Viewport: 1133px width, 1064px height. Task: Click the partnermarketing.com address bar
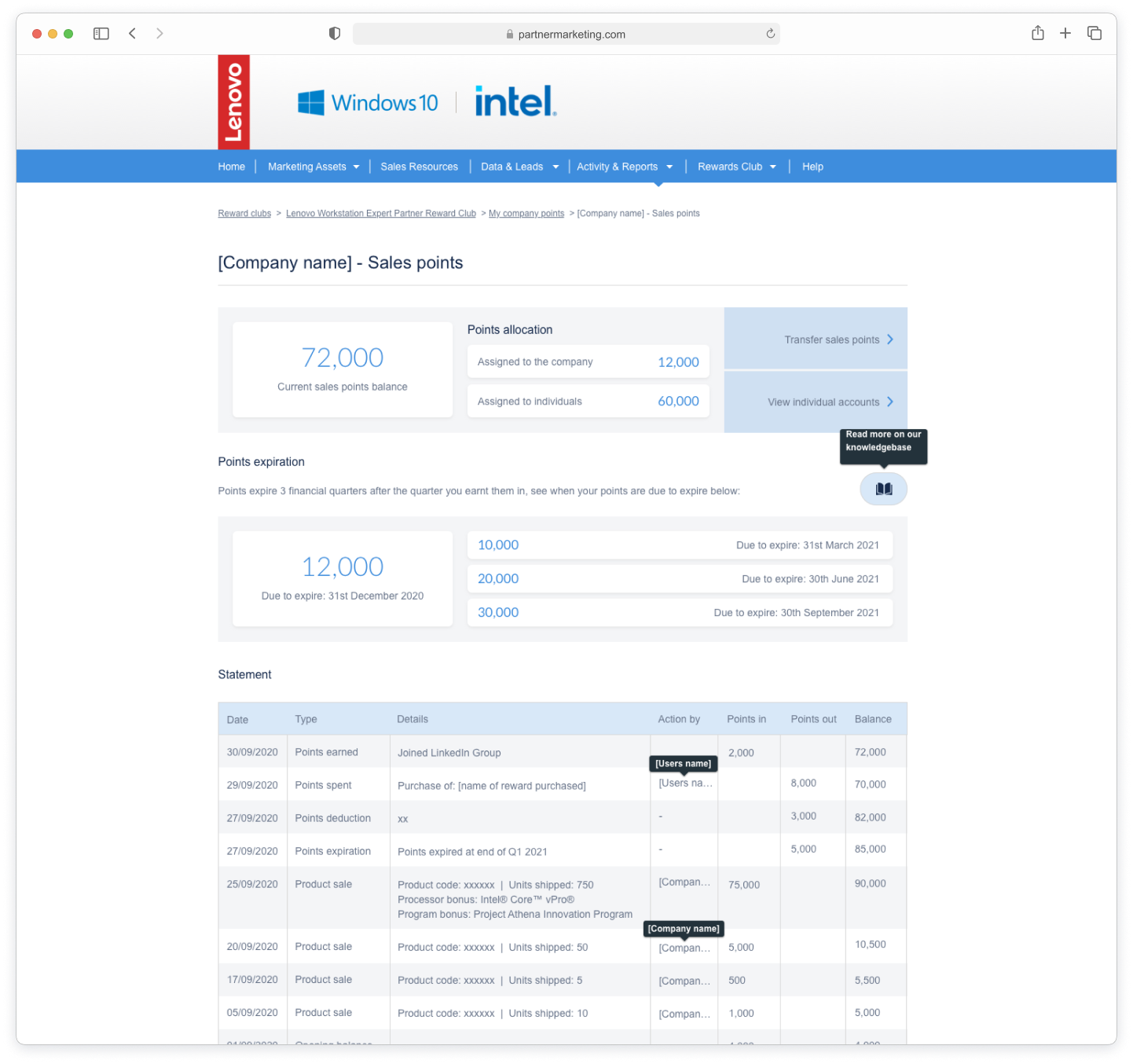click(x=566, y=34)
